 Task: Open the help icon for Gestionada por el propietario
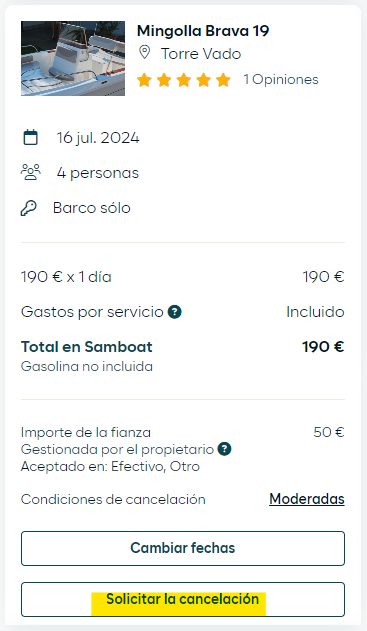pyautogui.click(x=225, y=449)
